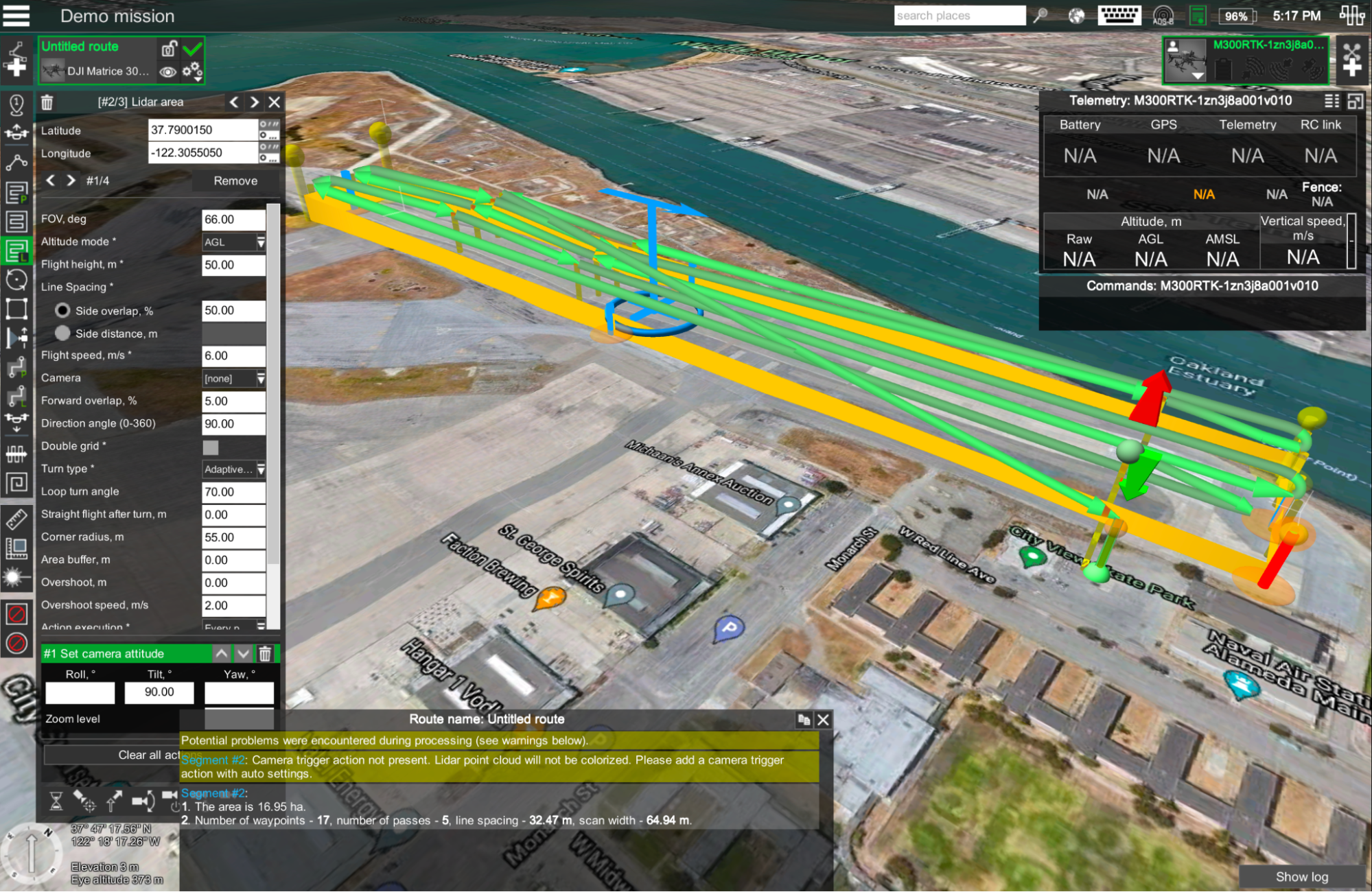Select the Photogrammetry corridor tool
The height and width of the screenshot is (892, 1372).
16,368
